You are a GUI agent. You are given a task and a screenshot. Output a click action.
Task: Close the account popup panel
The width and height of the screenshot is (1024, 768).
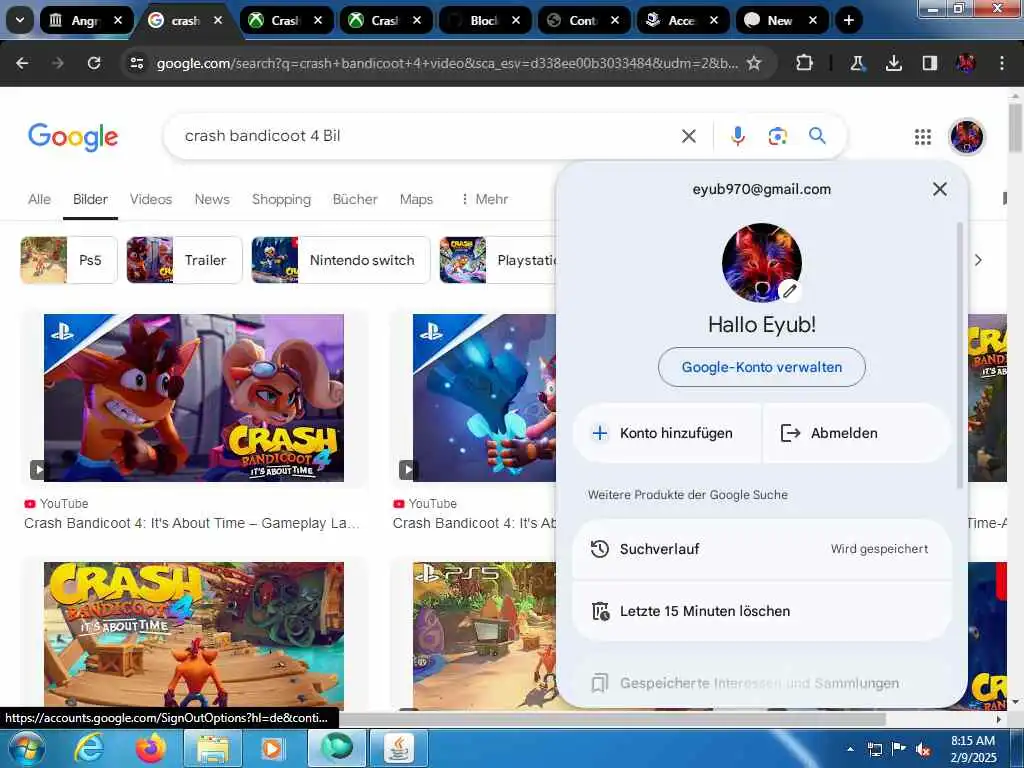tap(940, 189)
